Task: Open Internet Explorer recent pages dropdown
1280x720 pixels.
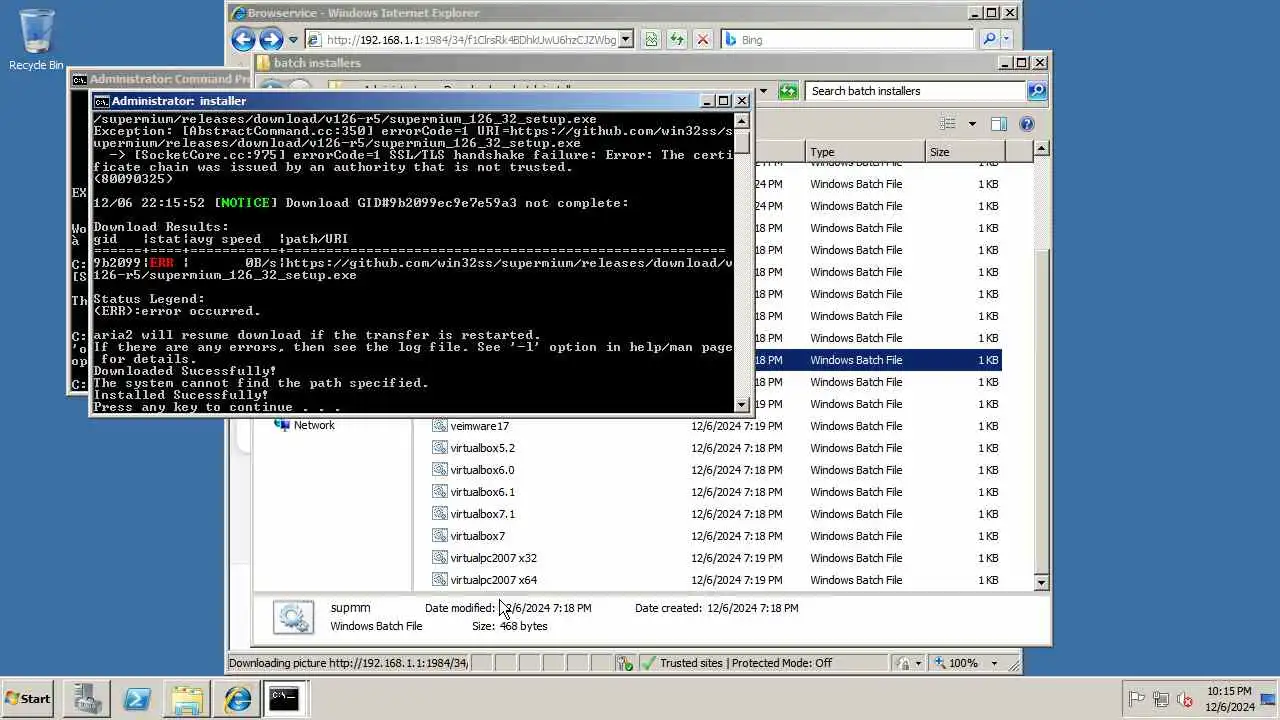Action: pos(293,40)
